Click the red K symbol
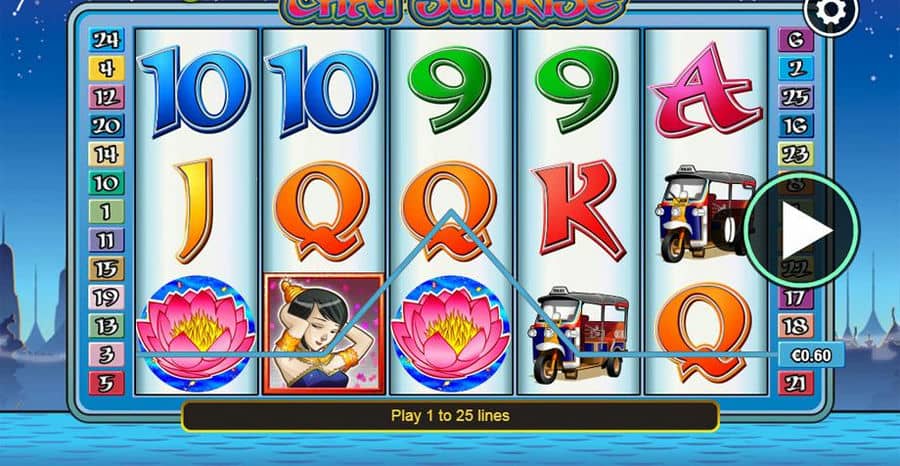 pyautogui.click(x=577, y=210)
